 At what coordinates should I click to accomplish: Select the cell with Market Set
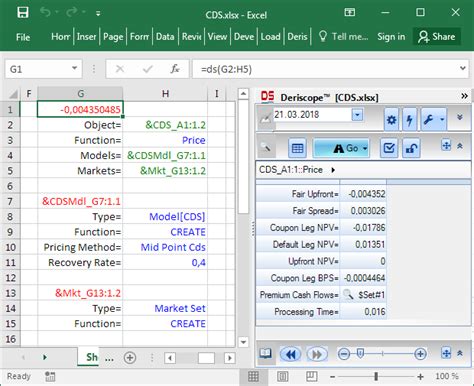(165, 308)
